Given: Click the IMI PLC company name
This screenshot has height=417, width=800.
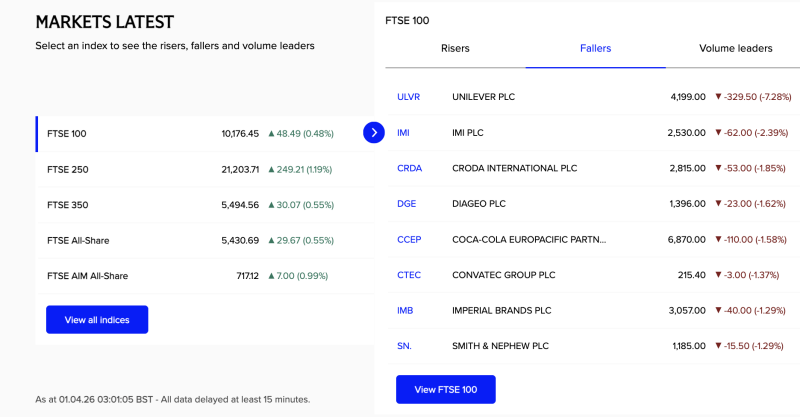Looking at the screenshot, I should point(468,133).
